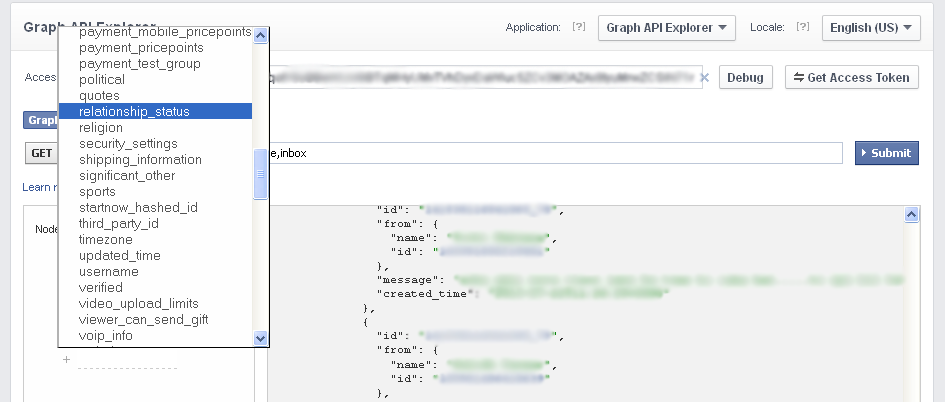Submit the Graph API query
Viewport: 945px width, 402px height.
click(887, 153)
